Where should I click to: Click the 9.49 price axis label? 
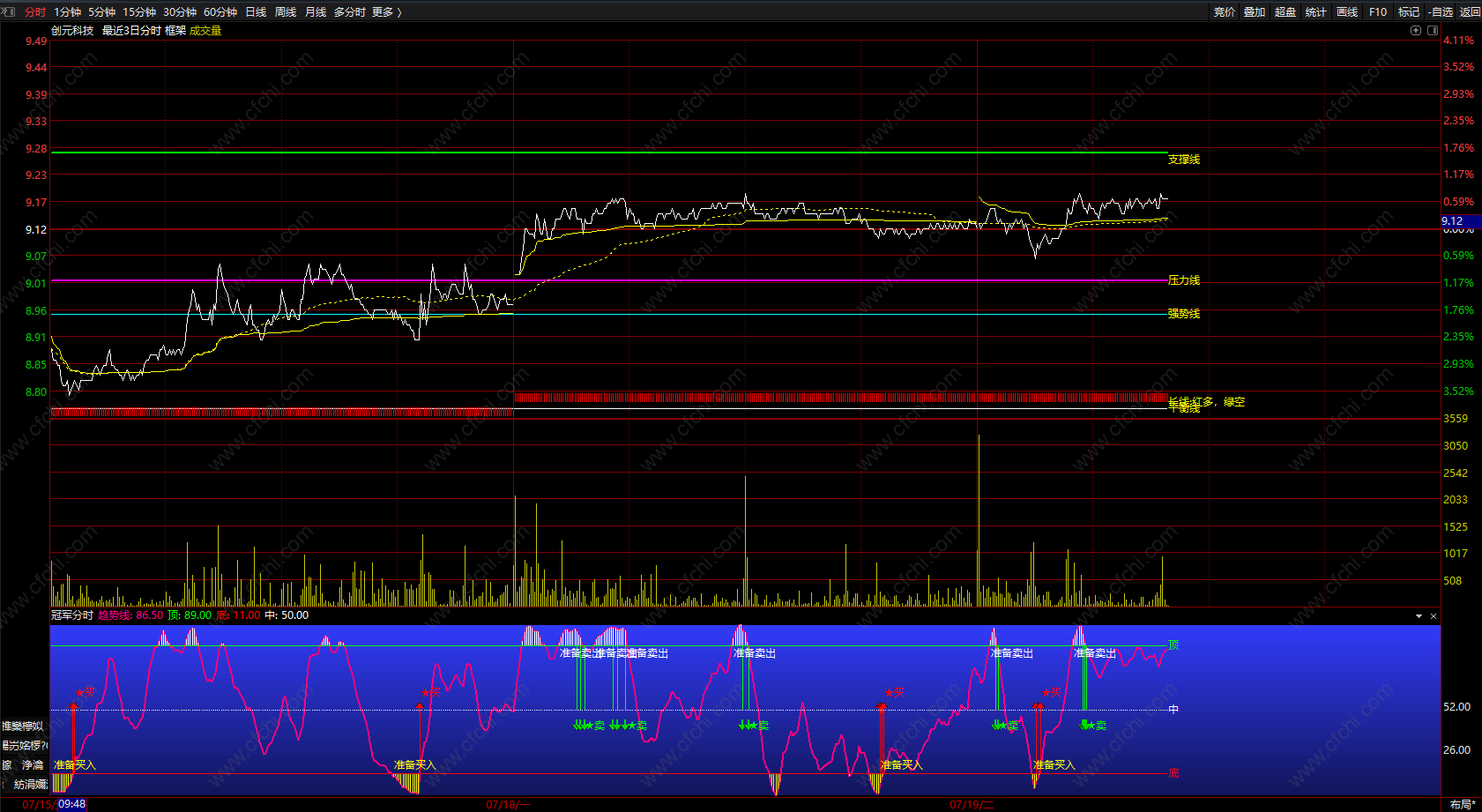click(x=36, y=41)
